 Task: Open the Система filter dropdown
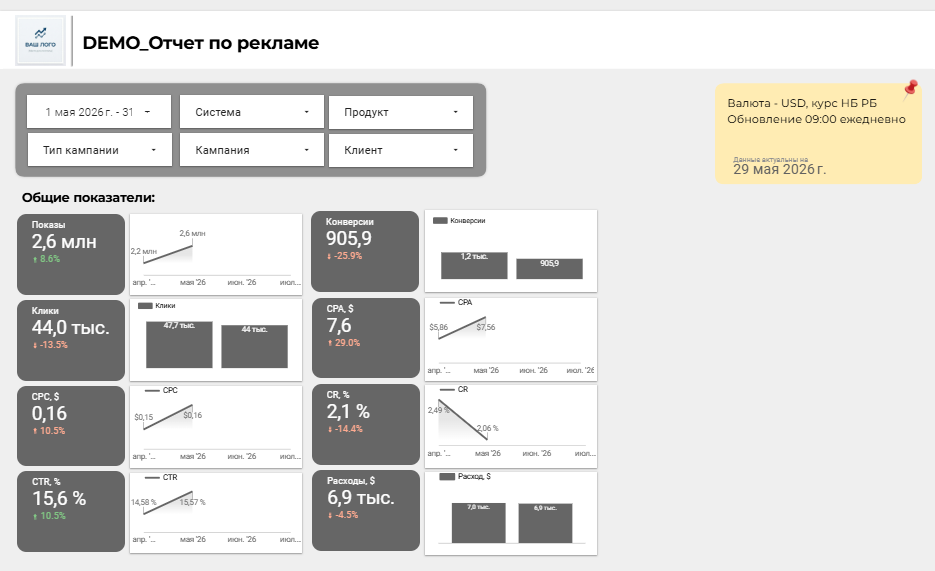(x=252, y=112)
